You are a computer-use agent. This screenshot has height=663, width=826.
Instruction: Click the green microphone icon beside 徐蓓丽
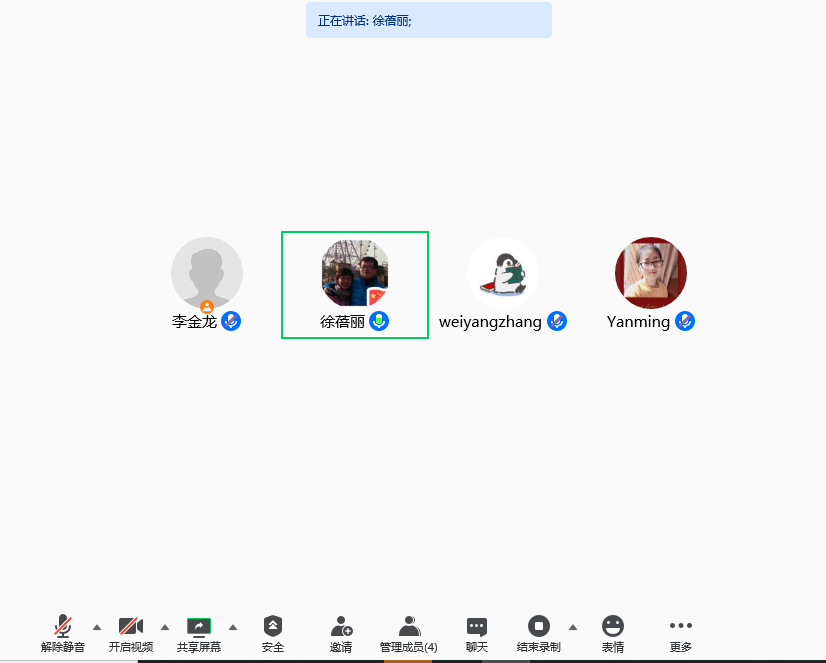click(x=379, y=321)
